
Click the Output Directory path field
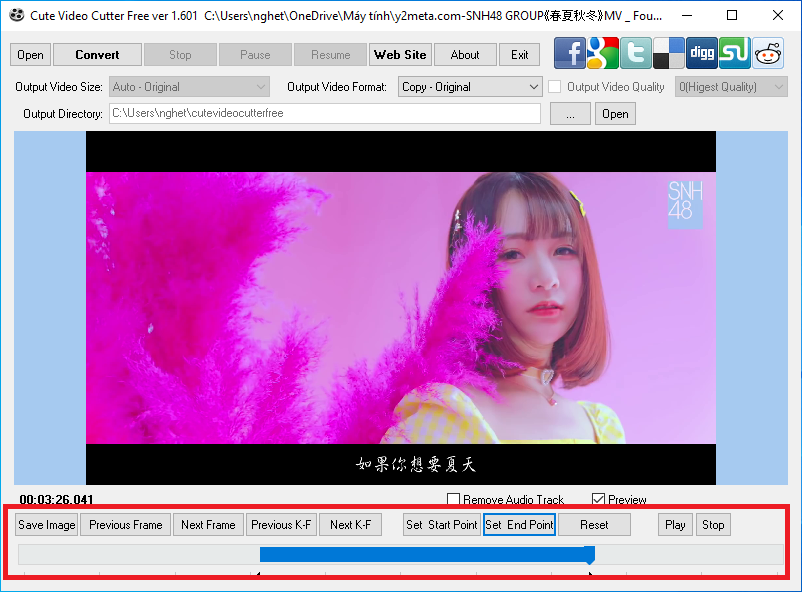coord(324,113)
